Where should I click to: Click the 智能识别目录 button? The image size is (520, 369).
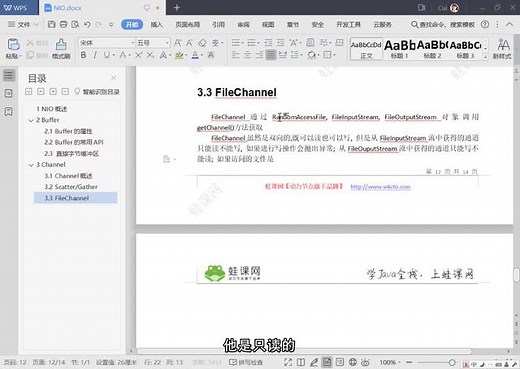(97, 92)
